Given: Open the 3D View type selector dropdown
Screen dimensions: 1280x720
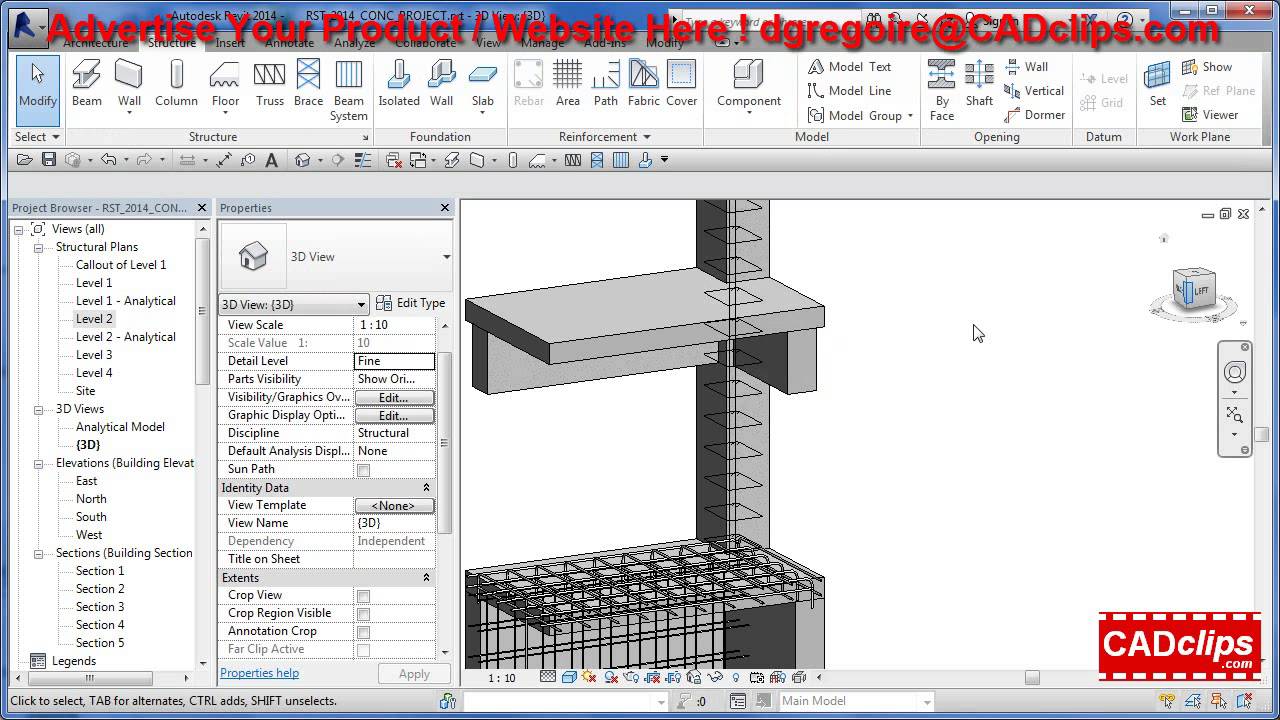Looking at the screenshot, I should (359, 304).
